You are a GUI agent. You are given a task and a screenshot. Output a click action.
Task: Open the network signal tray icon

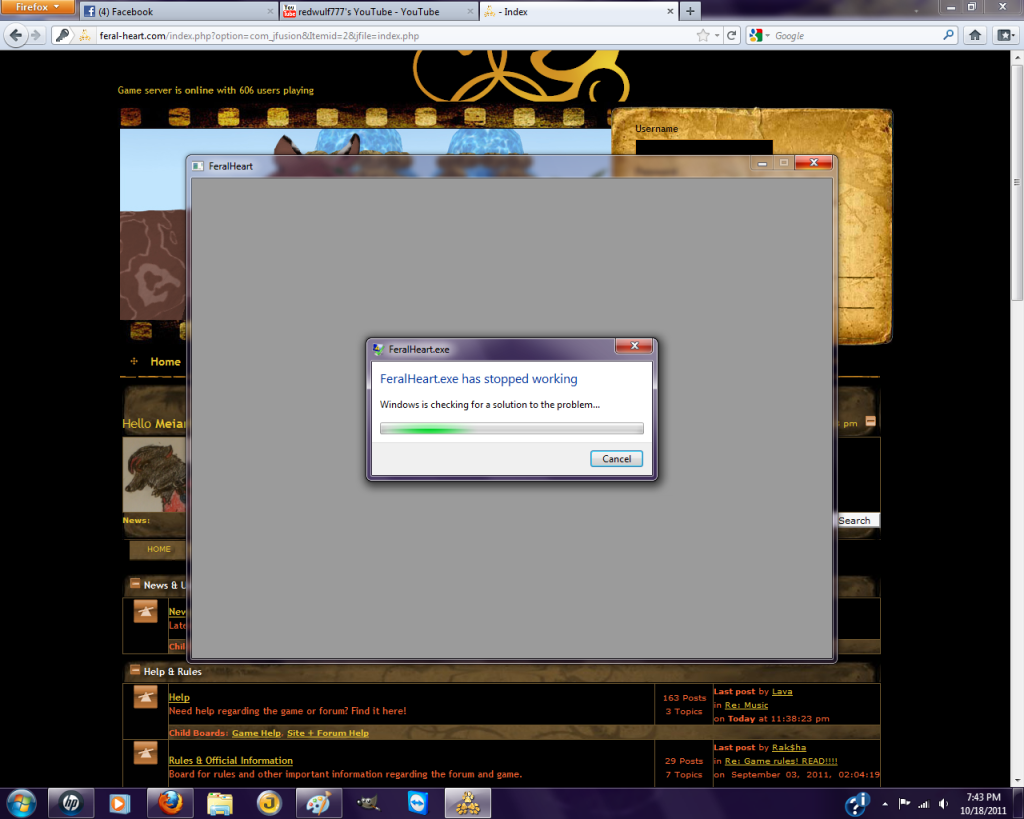(923, 804)
